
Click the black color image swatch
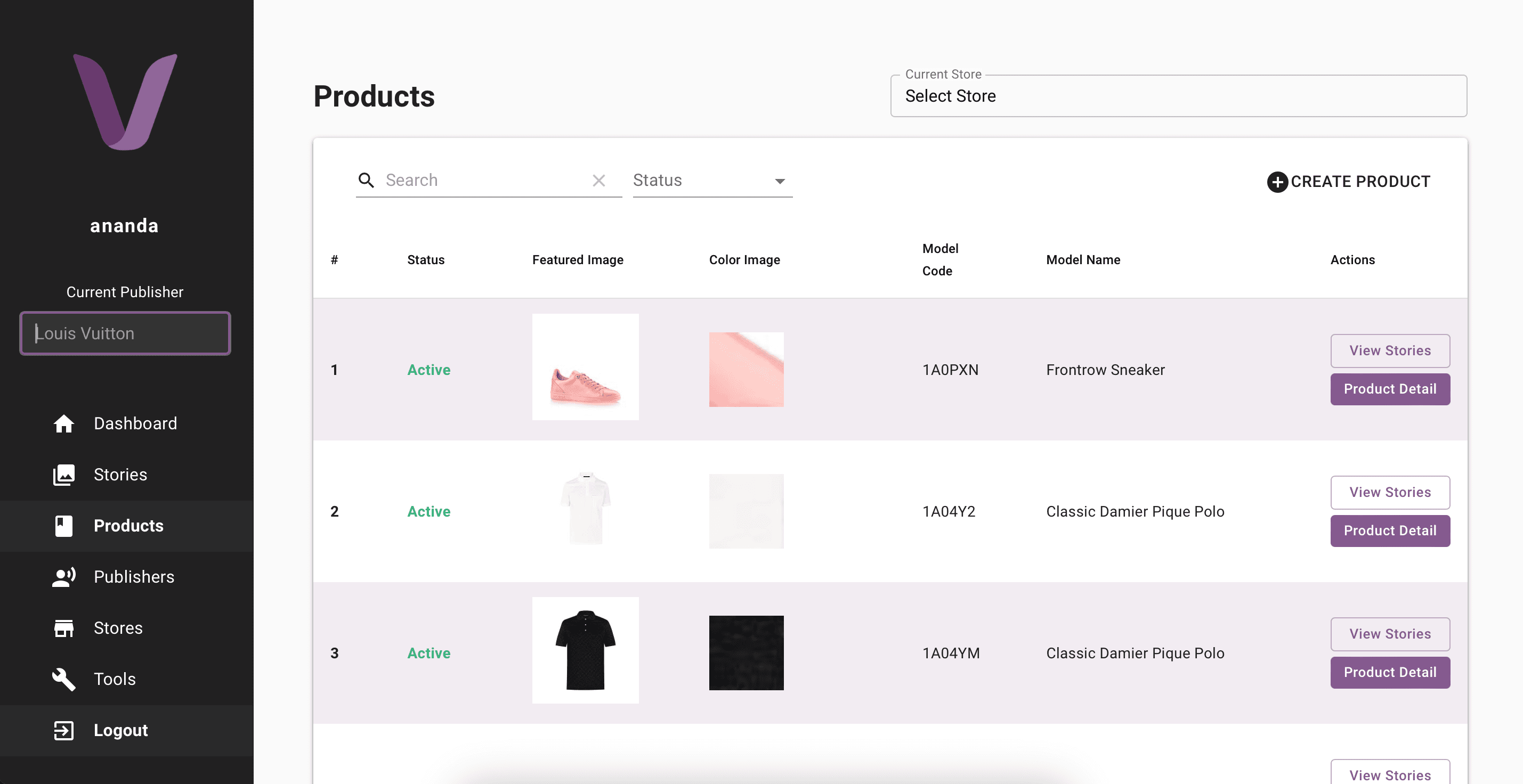click(x=746, y=653)
